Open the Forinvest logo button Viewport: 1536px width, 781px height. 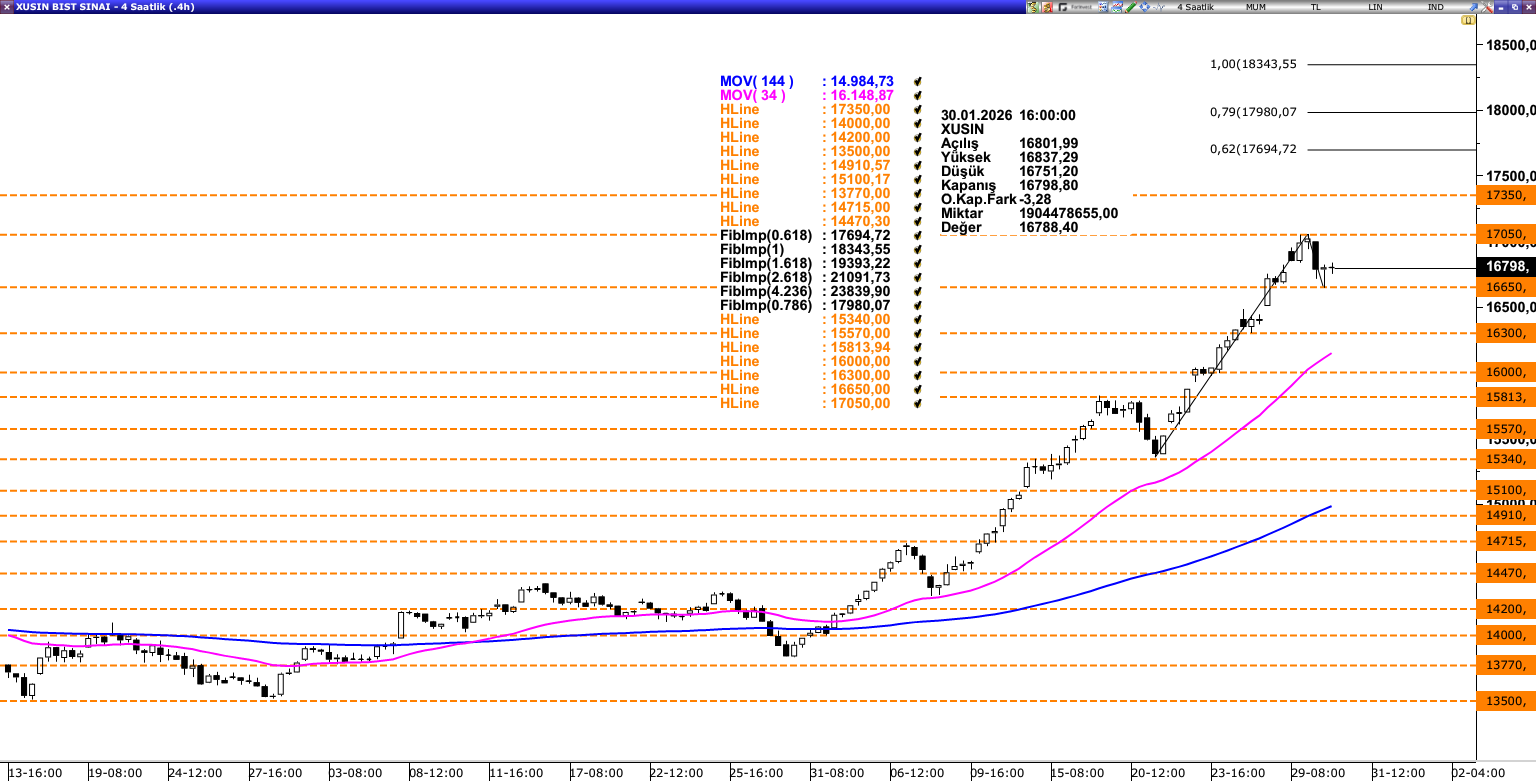(x=1076, y=7)
